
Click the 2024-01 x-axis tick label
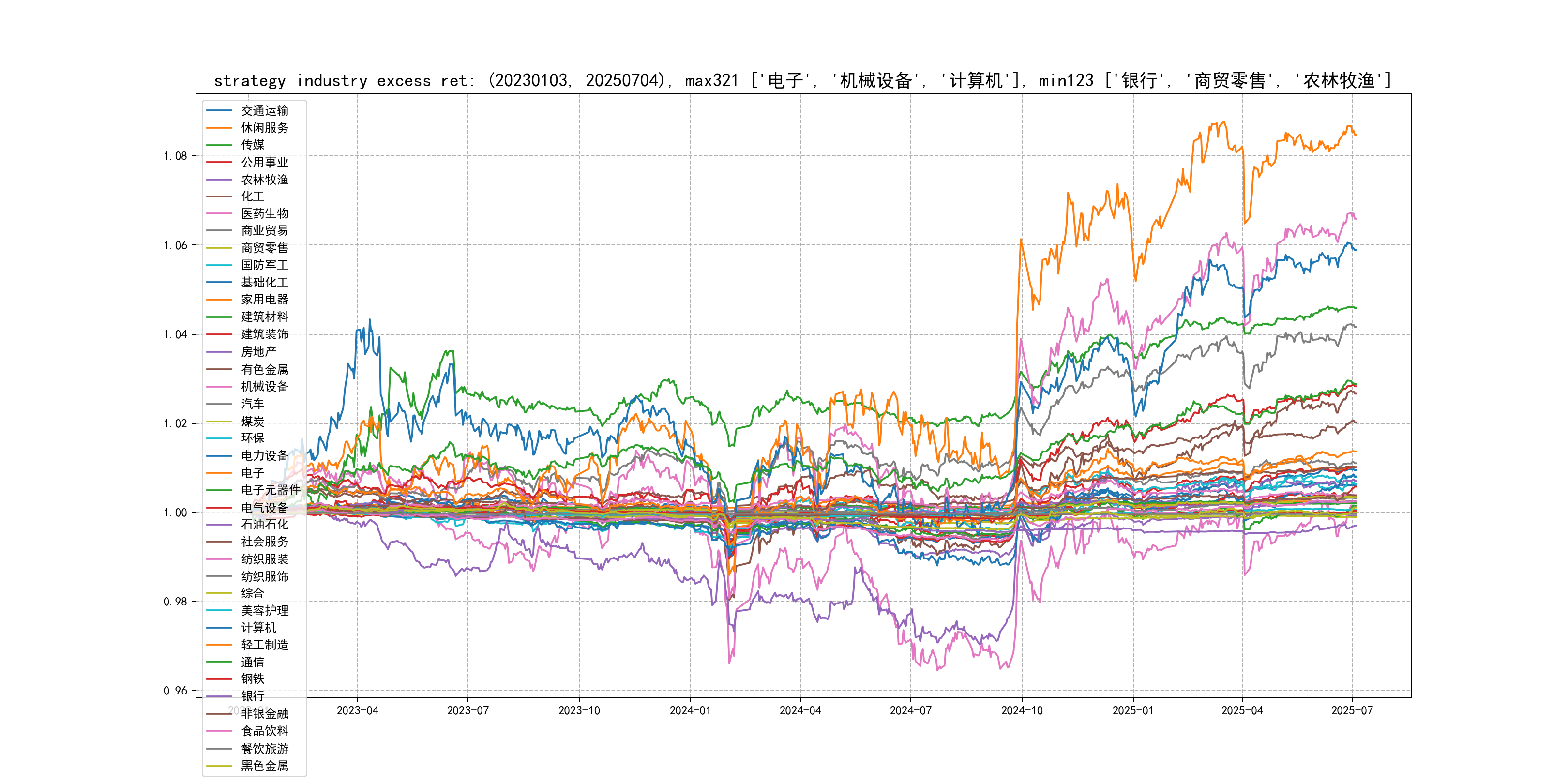click(x=690, y=710)
